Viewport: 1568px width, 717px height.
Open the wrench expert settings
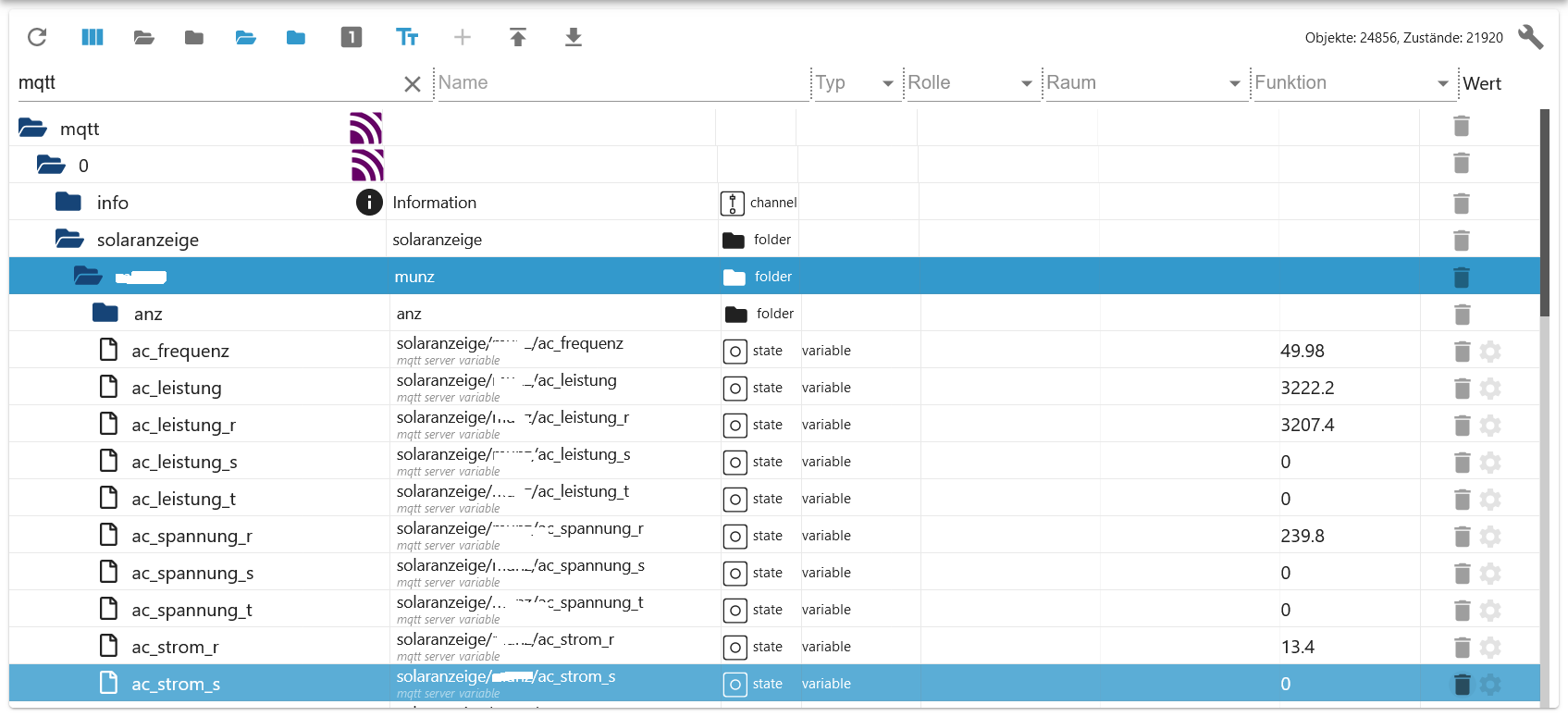[x=1531, y=37]
